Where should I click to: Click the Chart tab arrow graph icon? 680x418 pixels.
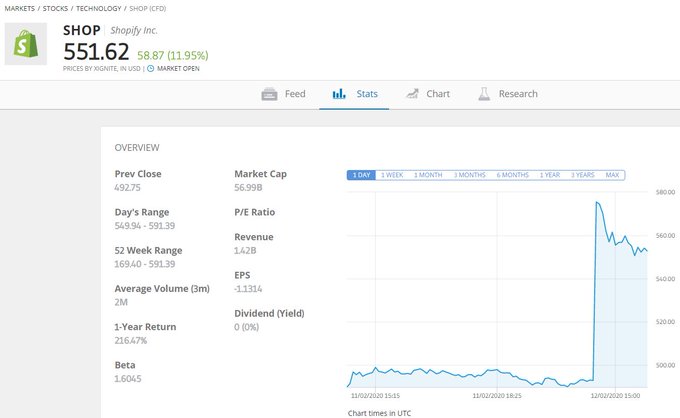412,94
